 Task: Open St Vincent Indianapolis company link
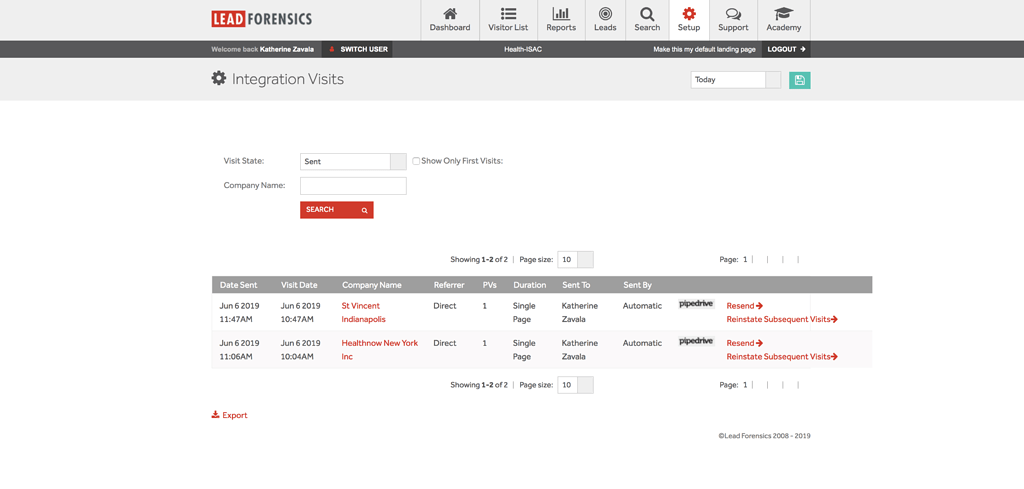click(x=364, y=313)
